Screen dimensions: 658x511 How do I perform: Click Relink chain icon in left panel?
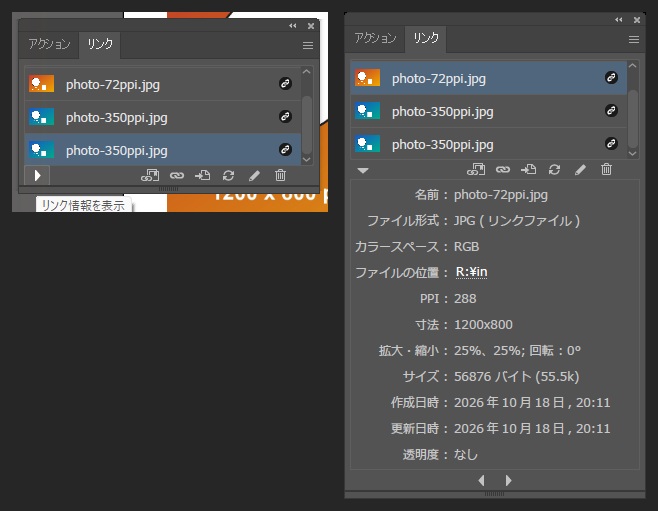coord(177,175)
